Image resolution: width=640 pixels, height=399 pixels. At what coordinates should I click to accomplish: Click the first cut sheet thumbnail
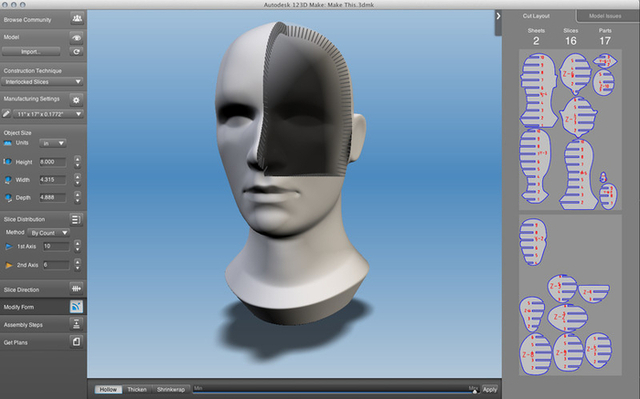(x=570, y=130)
